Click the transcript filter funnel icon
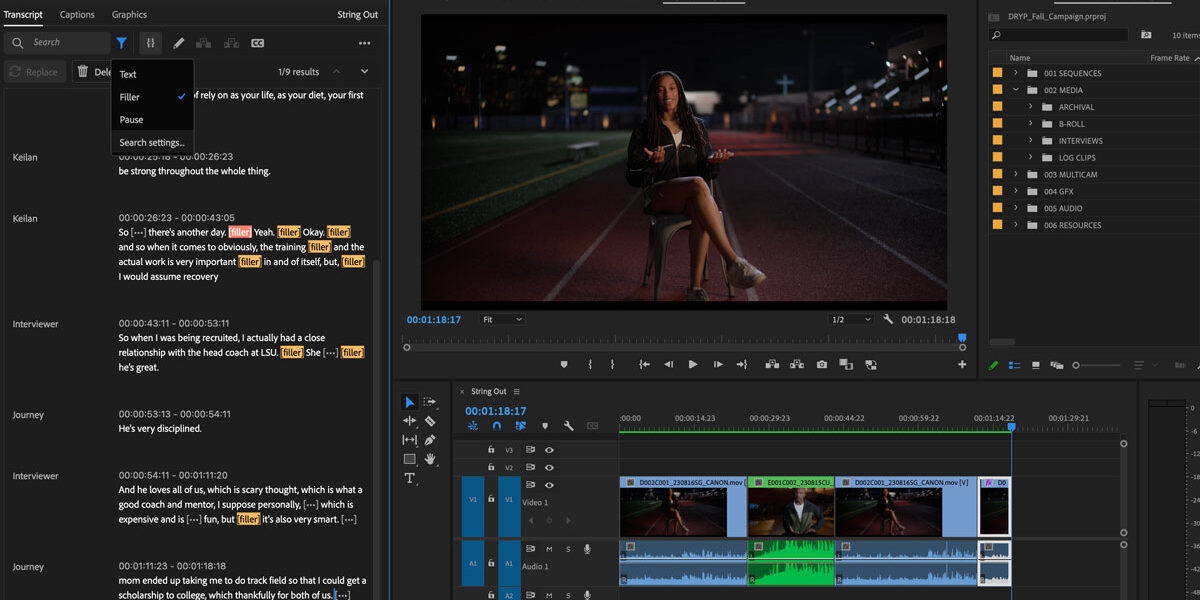Screen dimensions: 1200x600 (122, 43)
